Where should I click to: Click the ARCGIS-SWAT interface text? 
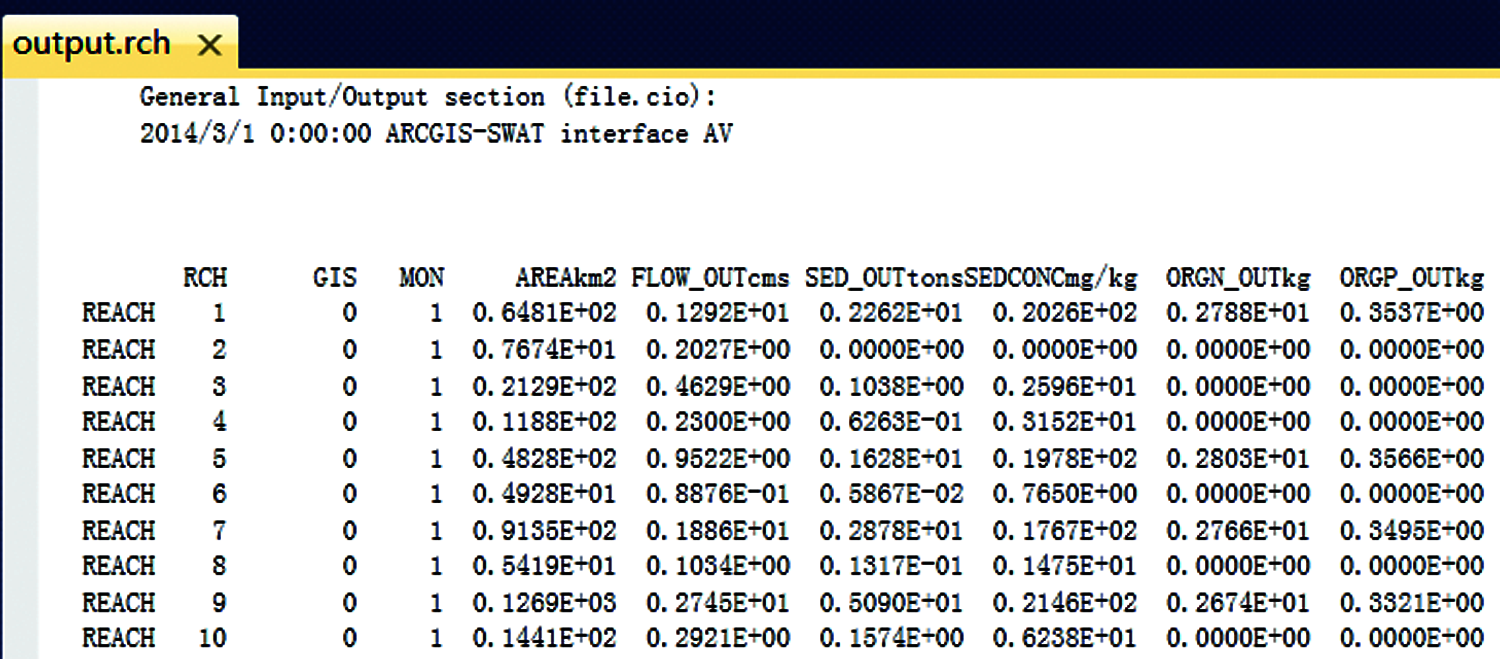pos(558,133)
